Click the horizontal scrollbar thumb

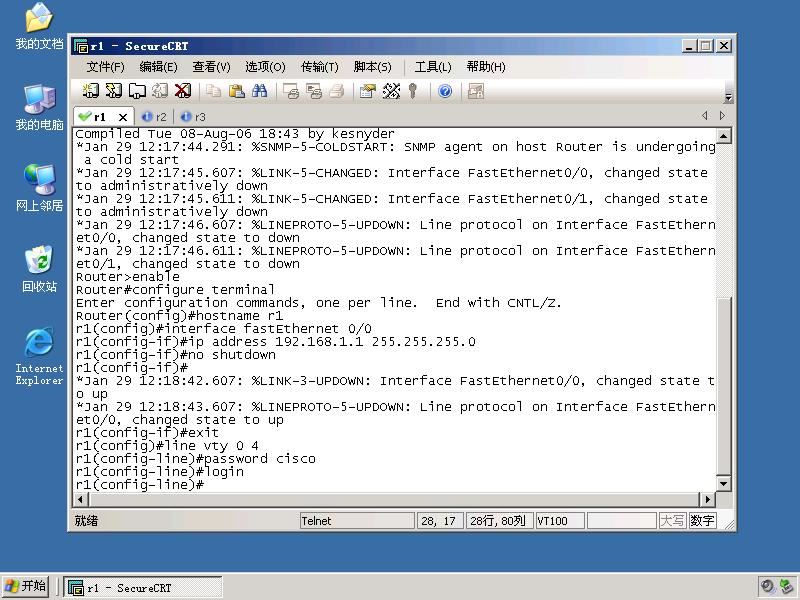click(x=393, y=499)
